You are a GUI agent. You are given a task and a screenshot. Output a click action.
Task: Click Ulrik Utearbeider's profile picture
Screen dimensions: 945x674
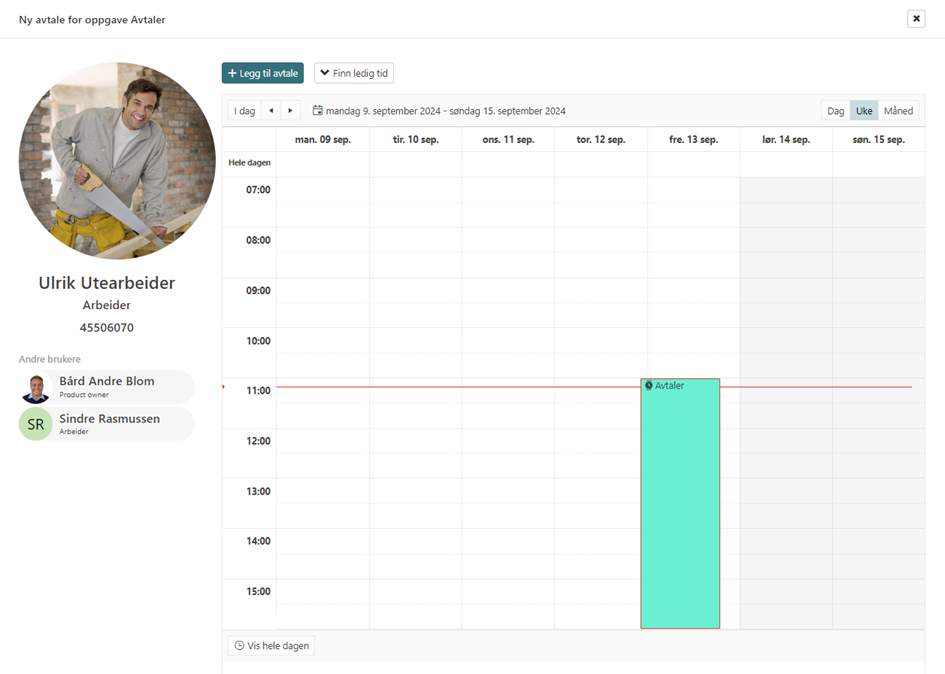pos(117,161)
